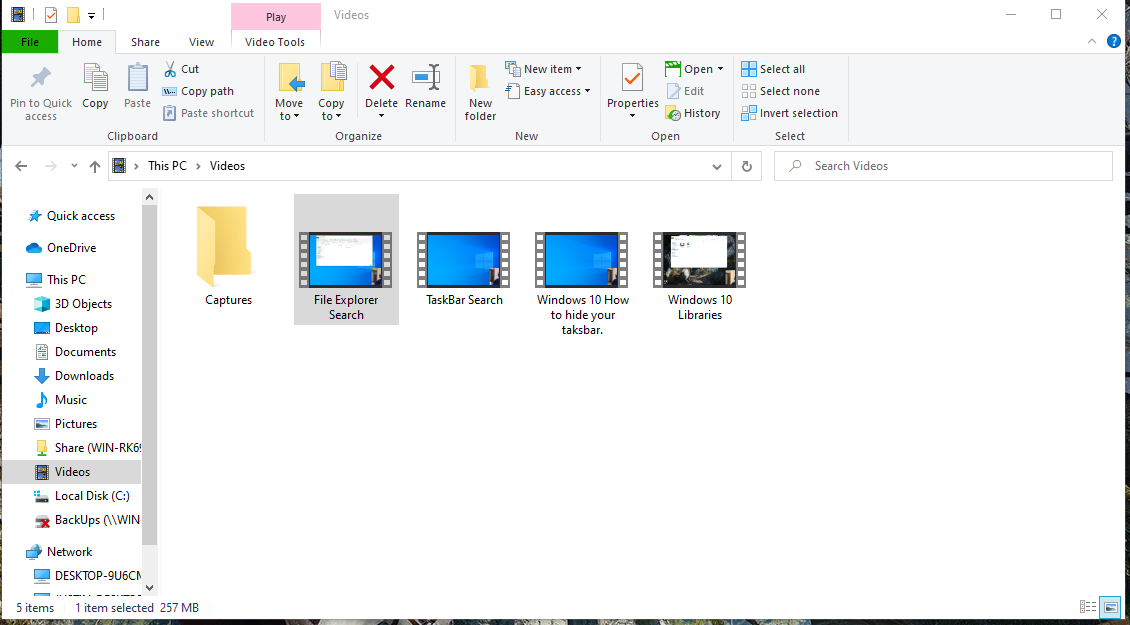Image resolution: width=1130 pixels, height=625 pixels.
Task: Switch to the Home tab
Action: [x=86, y=42]
